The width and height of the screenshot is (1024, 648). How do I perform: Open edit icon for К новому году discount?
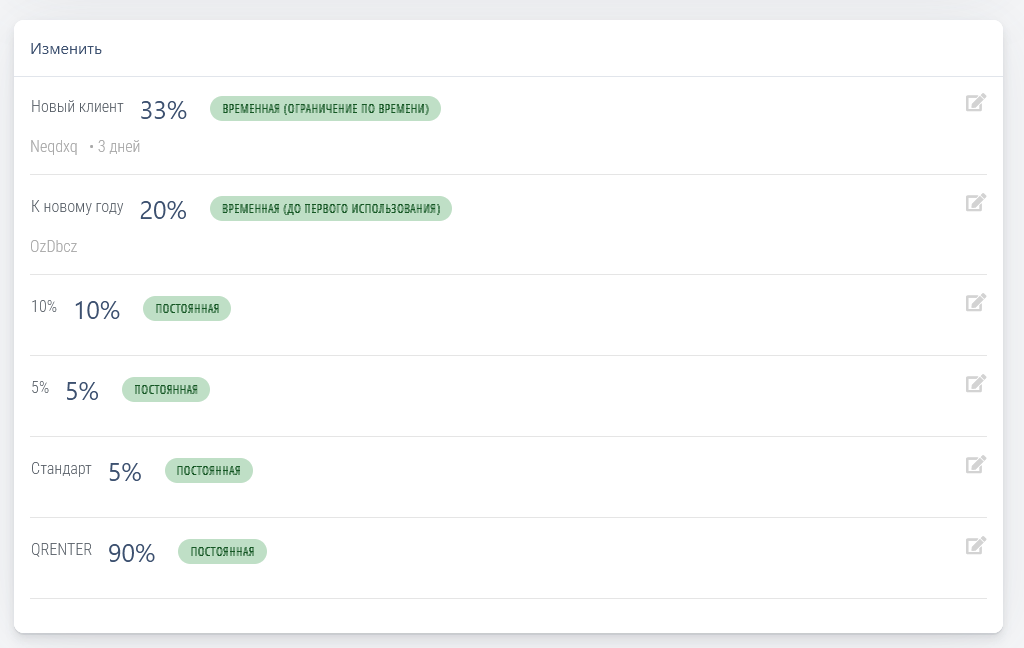pos(975,203)
